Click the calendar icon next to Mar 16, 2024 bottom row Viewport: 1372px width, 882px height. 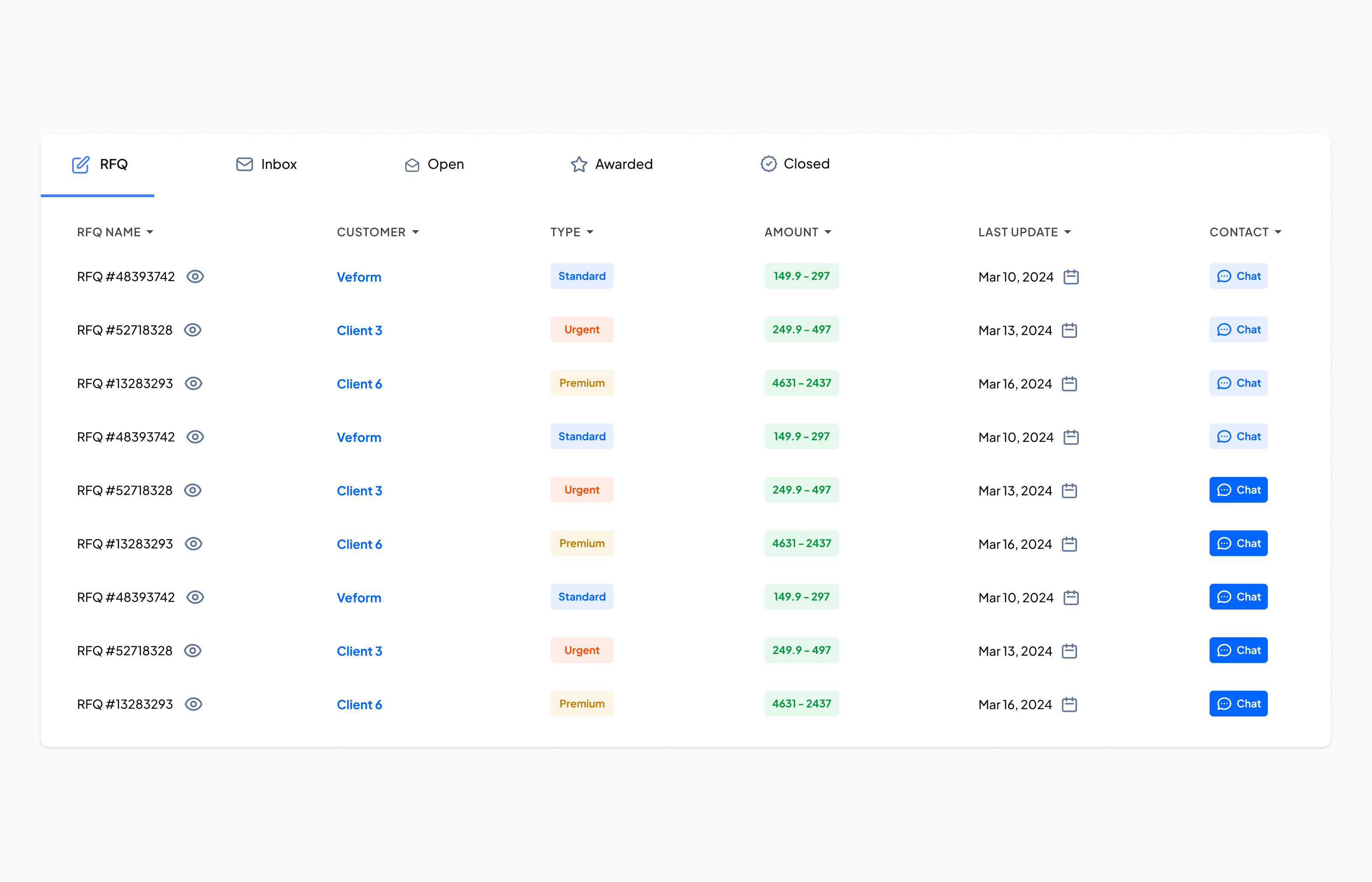point(1071,705)
